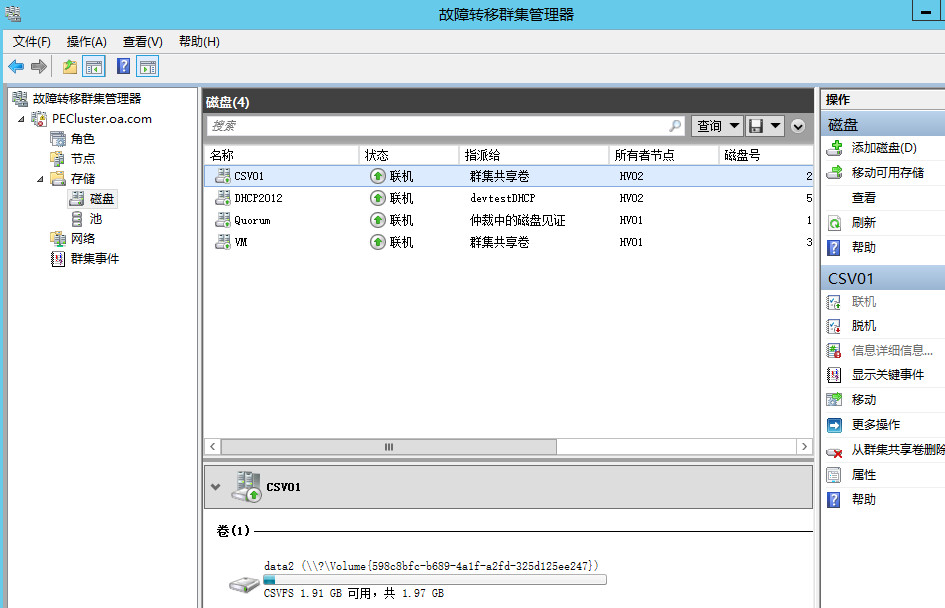Image resolution: width=945 pixels, height=608 pixels.
Task: Click 添加磁盘(D) in the actions pane
Action: 884,148
